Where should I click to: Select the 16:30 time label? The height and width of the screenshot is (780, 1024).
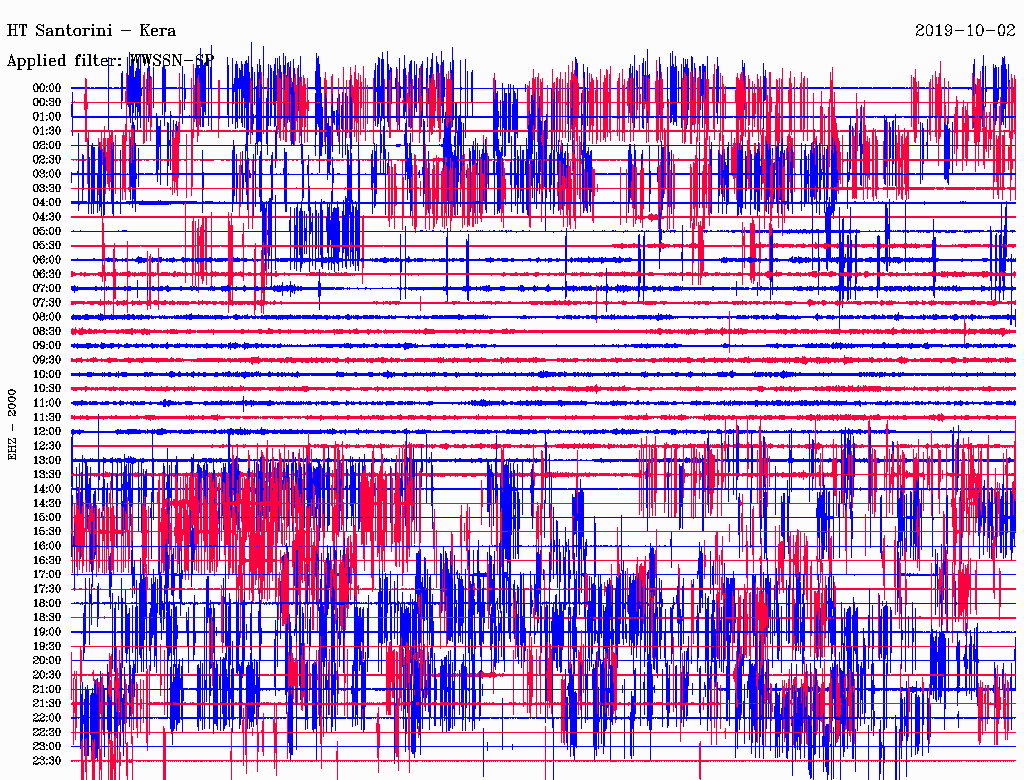pyautogui.click(x=47, y=561)
